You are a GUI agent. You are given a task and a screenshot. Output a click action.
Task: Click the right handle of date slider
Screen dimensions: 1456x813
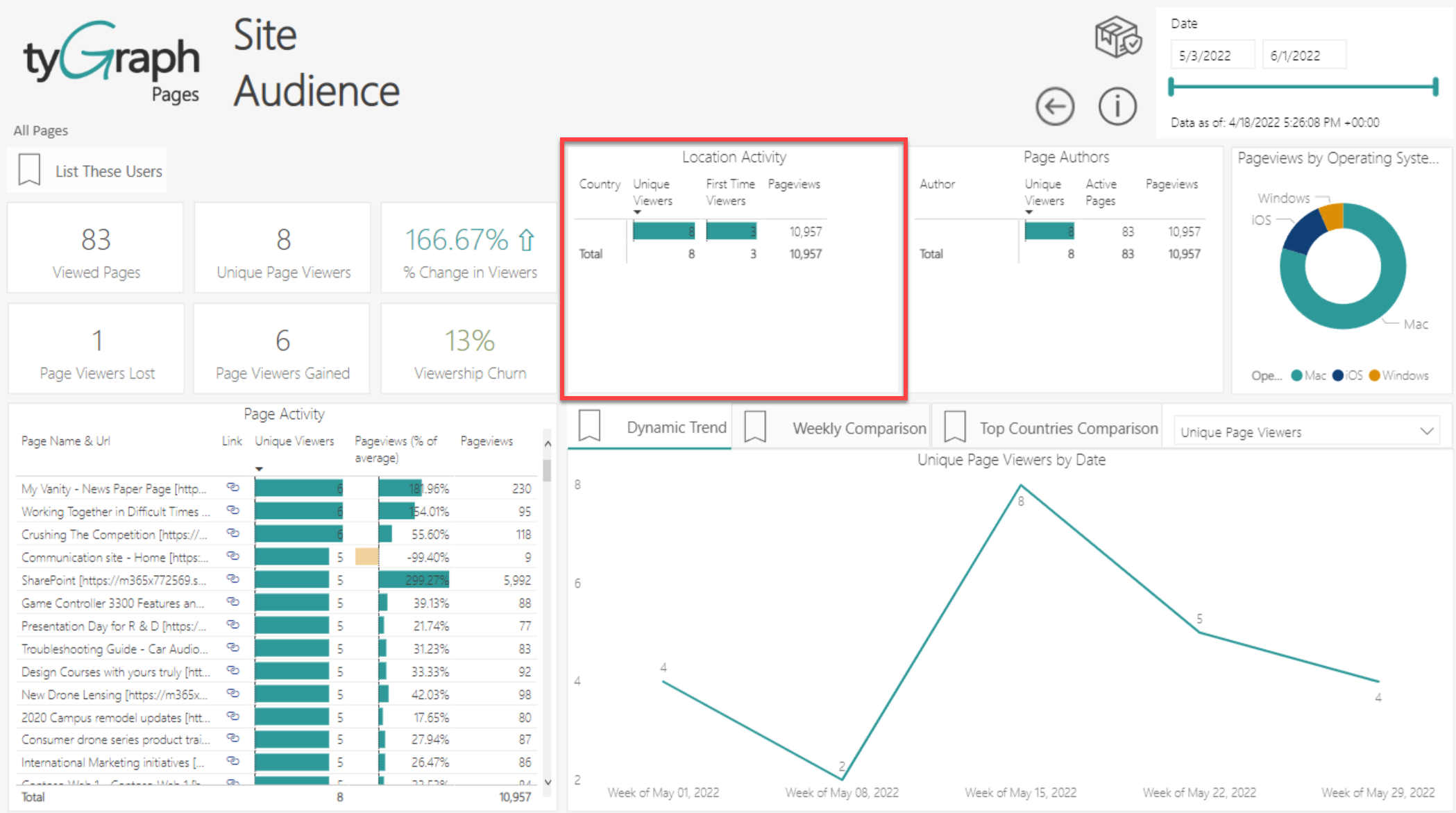[x=1435, y=87]
